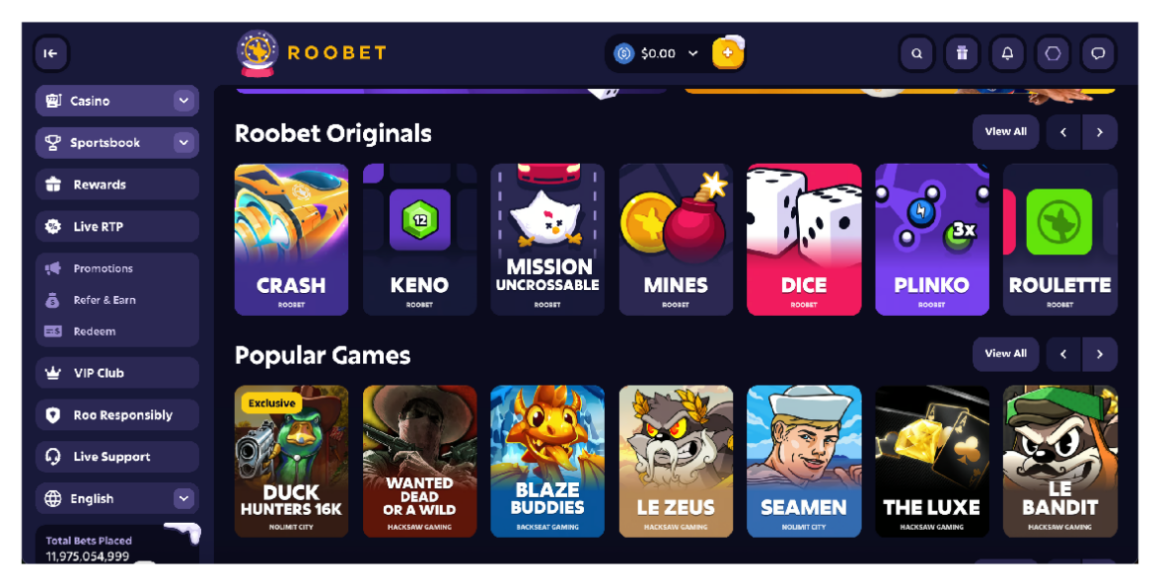Open the gift rewards icon in the header
Viewport: 1160px width, 587px height.
(x=962, y=53)
